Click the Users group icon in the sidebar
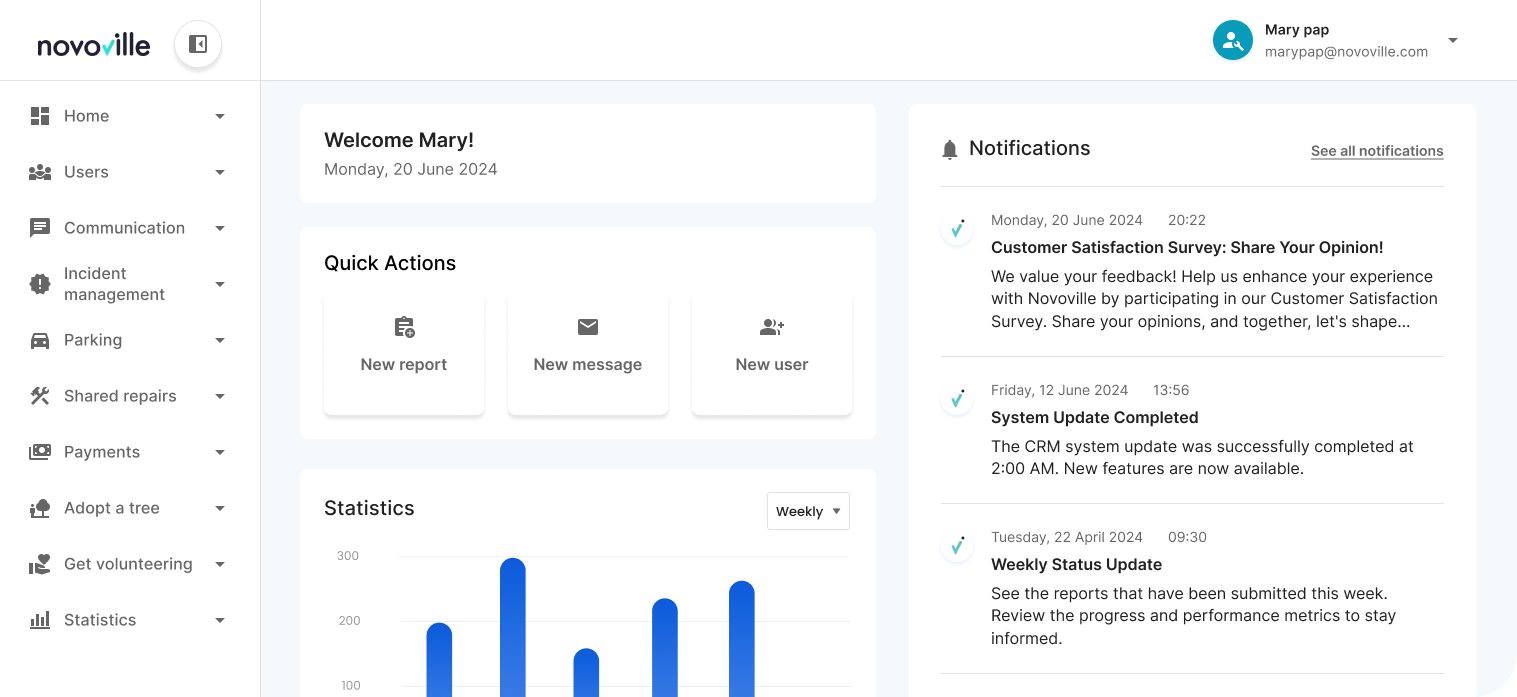Image resolution: width=1517 pixels, height=697 pixels. click(40, 172)
